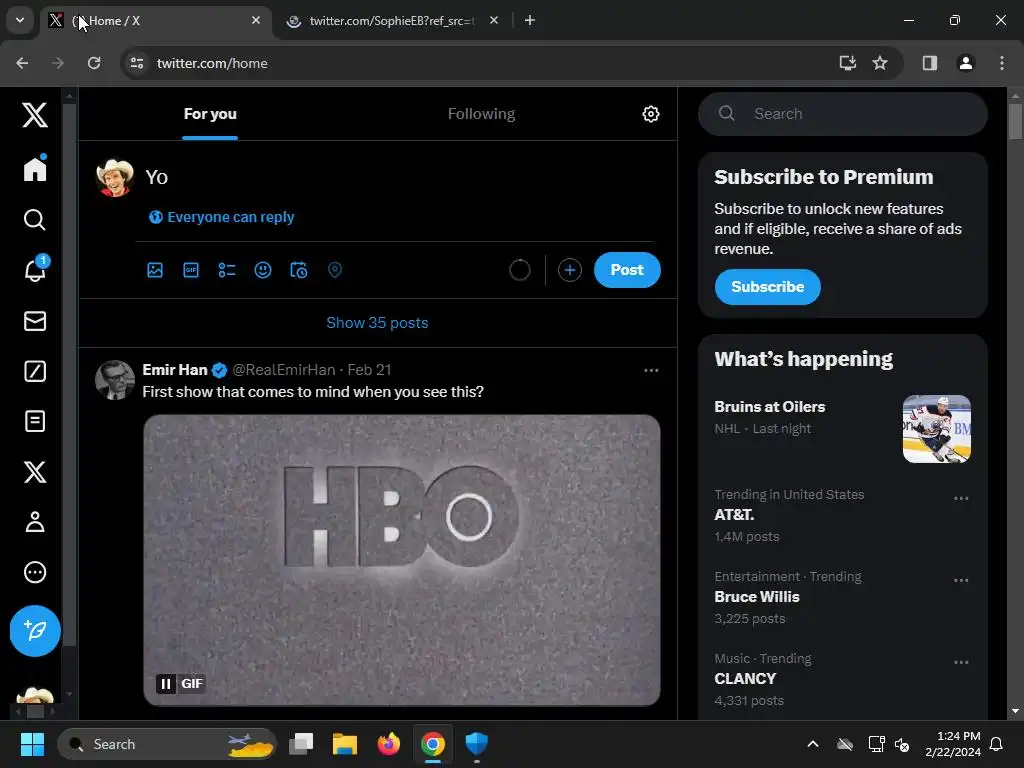Open more options for CLANCY trend

click(x=961, y=662)
